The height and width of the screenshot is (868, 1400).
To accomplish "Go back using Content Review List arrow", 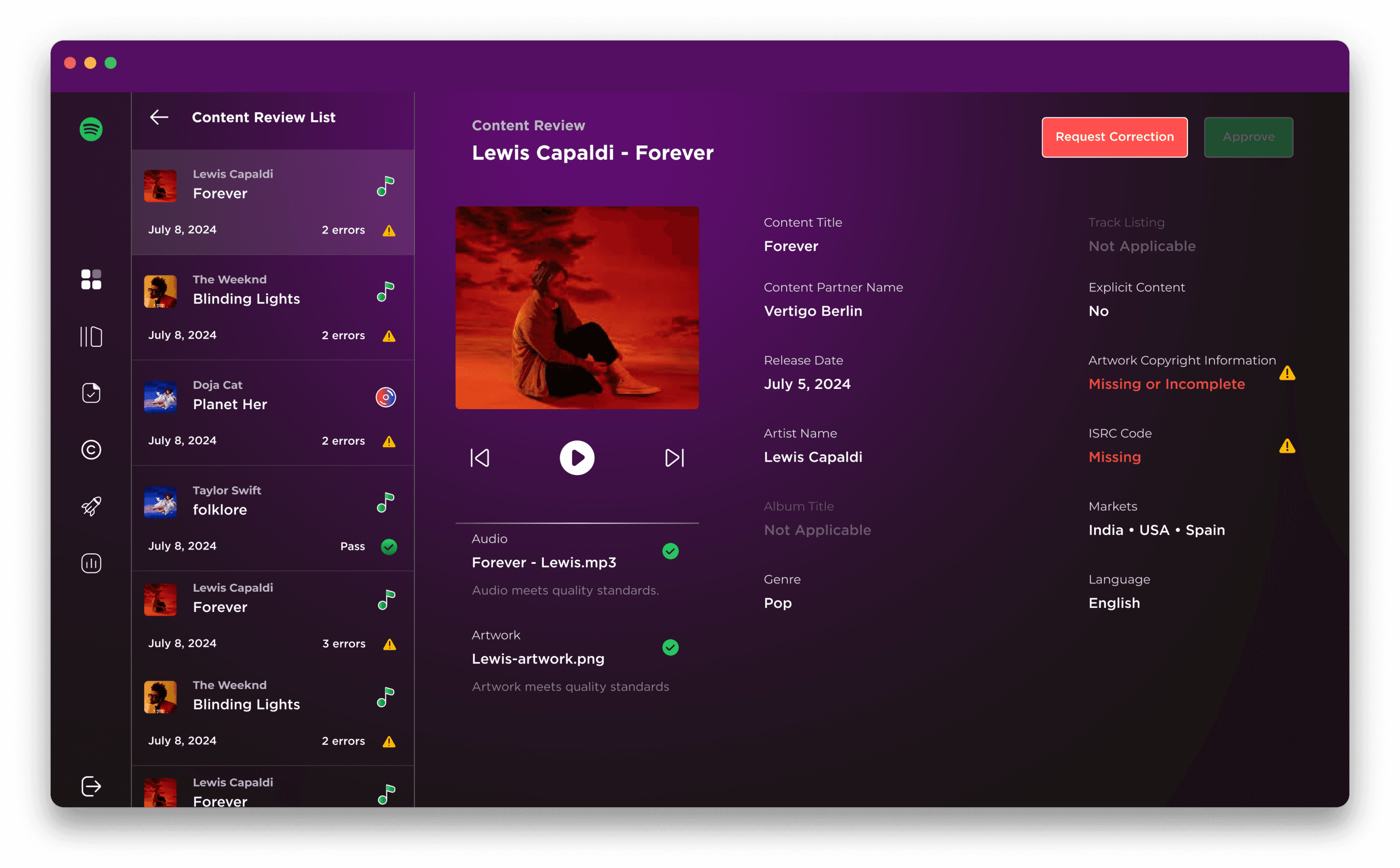I will point(159,117).
